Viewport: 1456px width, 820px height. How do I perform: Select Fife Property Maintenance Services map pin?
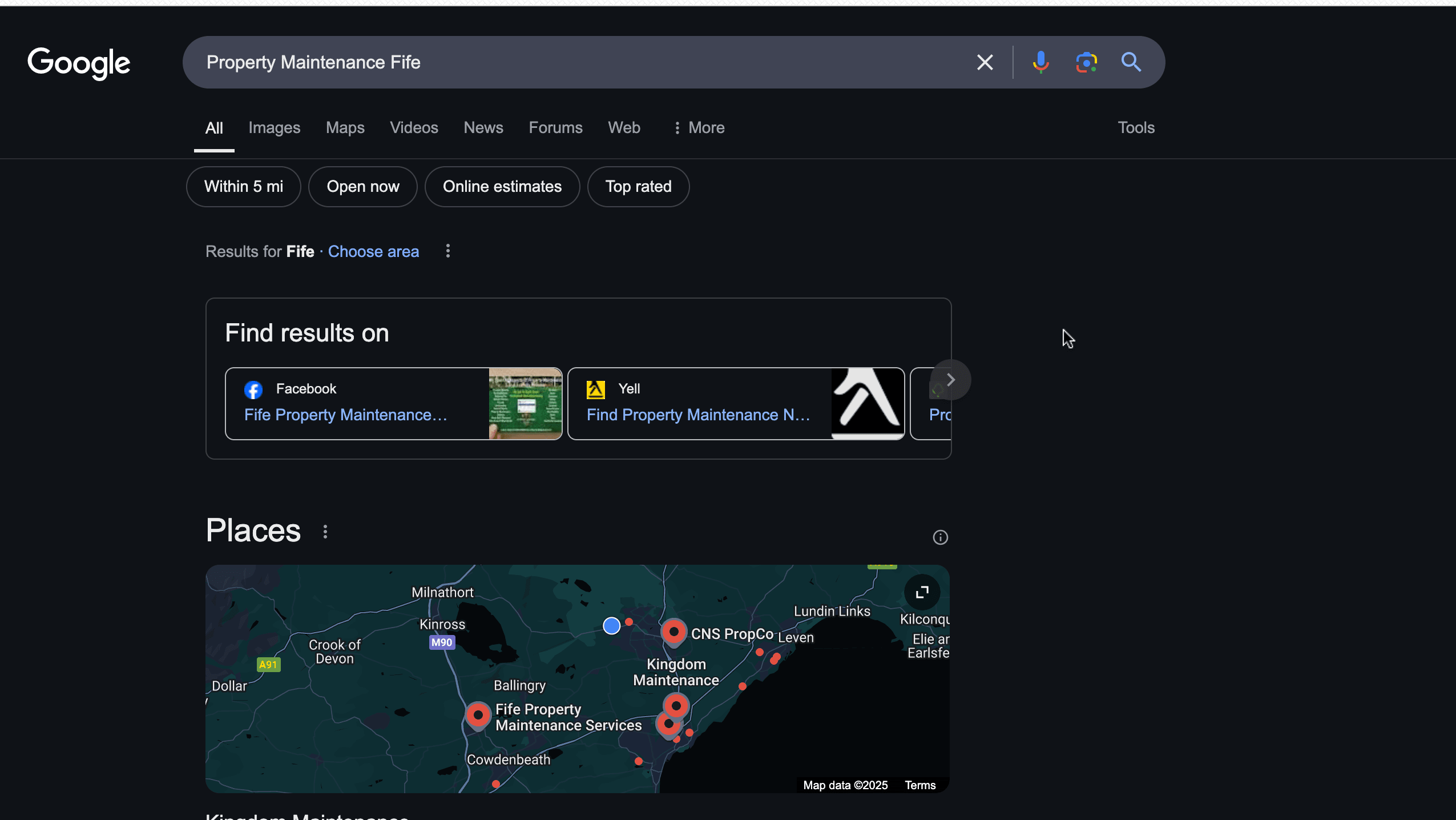point(478,715)
